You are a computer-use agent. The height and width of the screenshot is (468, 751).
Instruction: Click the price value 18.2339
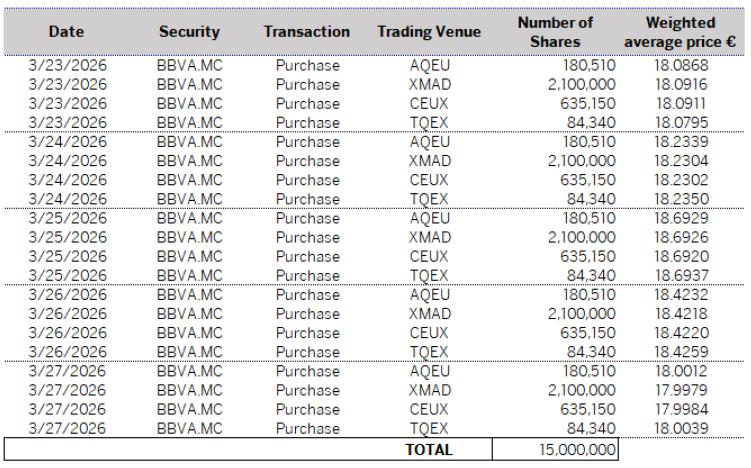click(680, 142)
